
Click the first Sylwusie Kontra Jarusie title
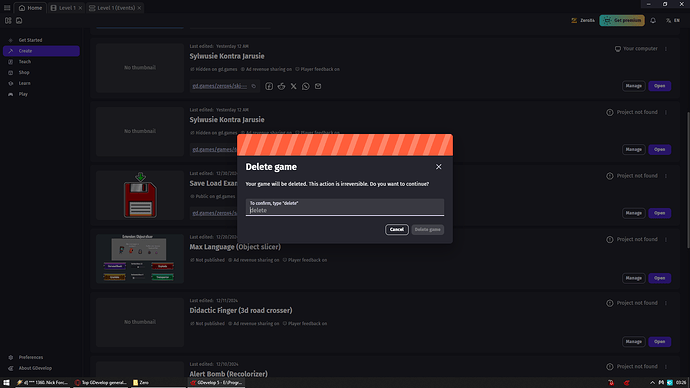[227, 56]
